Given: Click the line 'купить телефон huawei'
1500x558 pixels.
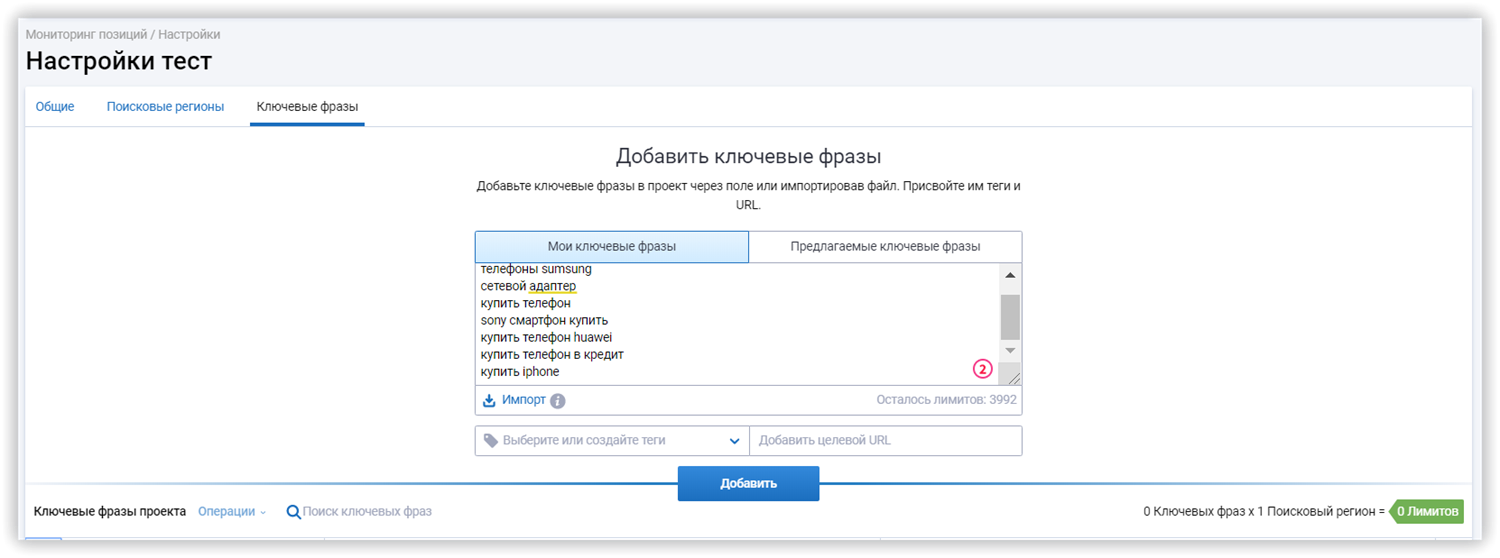Looking at the screenshot, I should coord(546,337).
